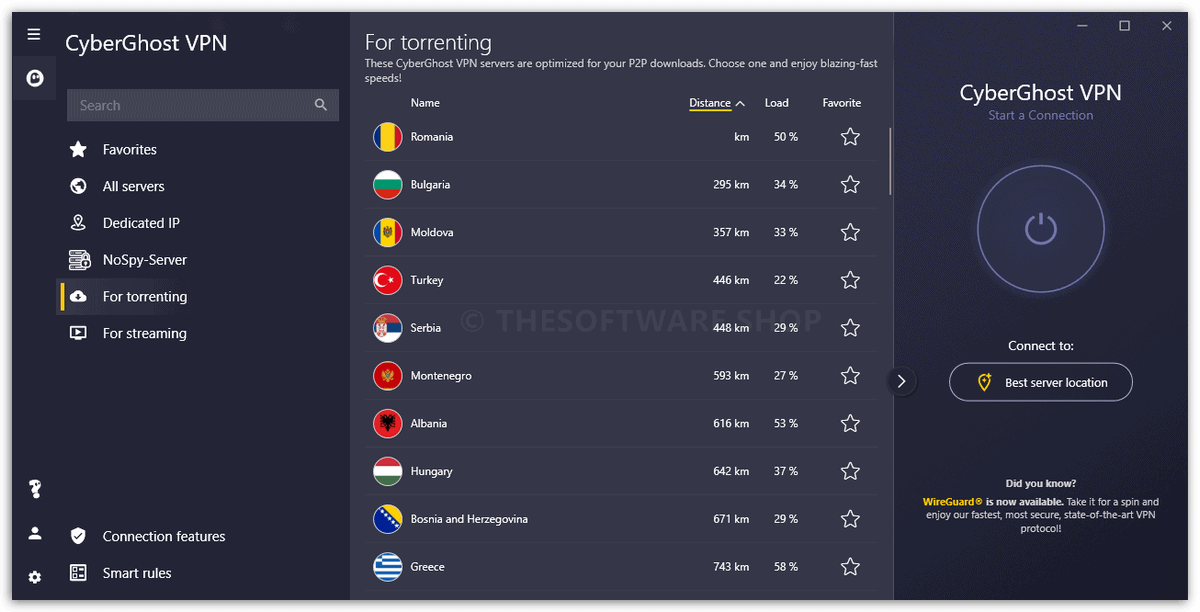Sort by Distance column header arrow
This screenshot has width=1200, height=612.
pyautogui.click(x=740, y=103)
